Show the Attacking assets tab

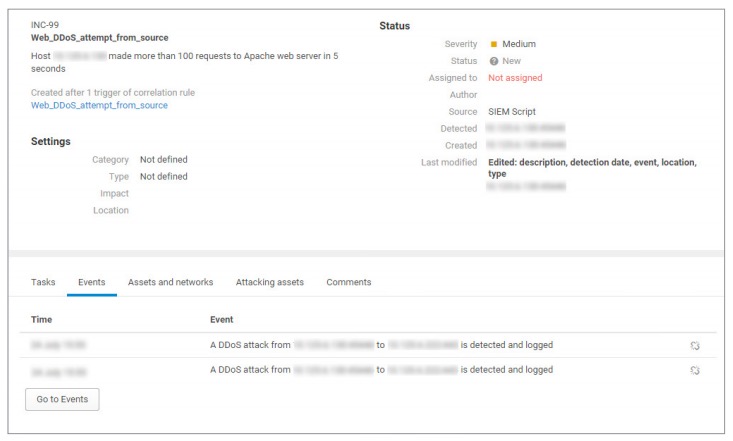[270, 282]
